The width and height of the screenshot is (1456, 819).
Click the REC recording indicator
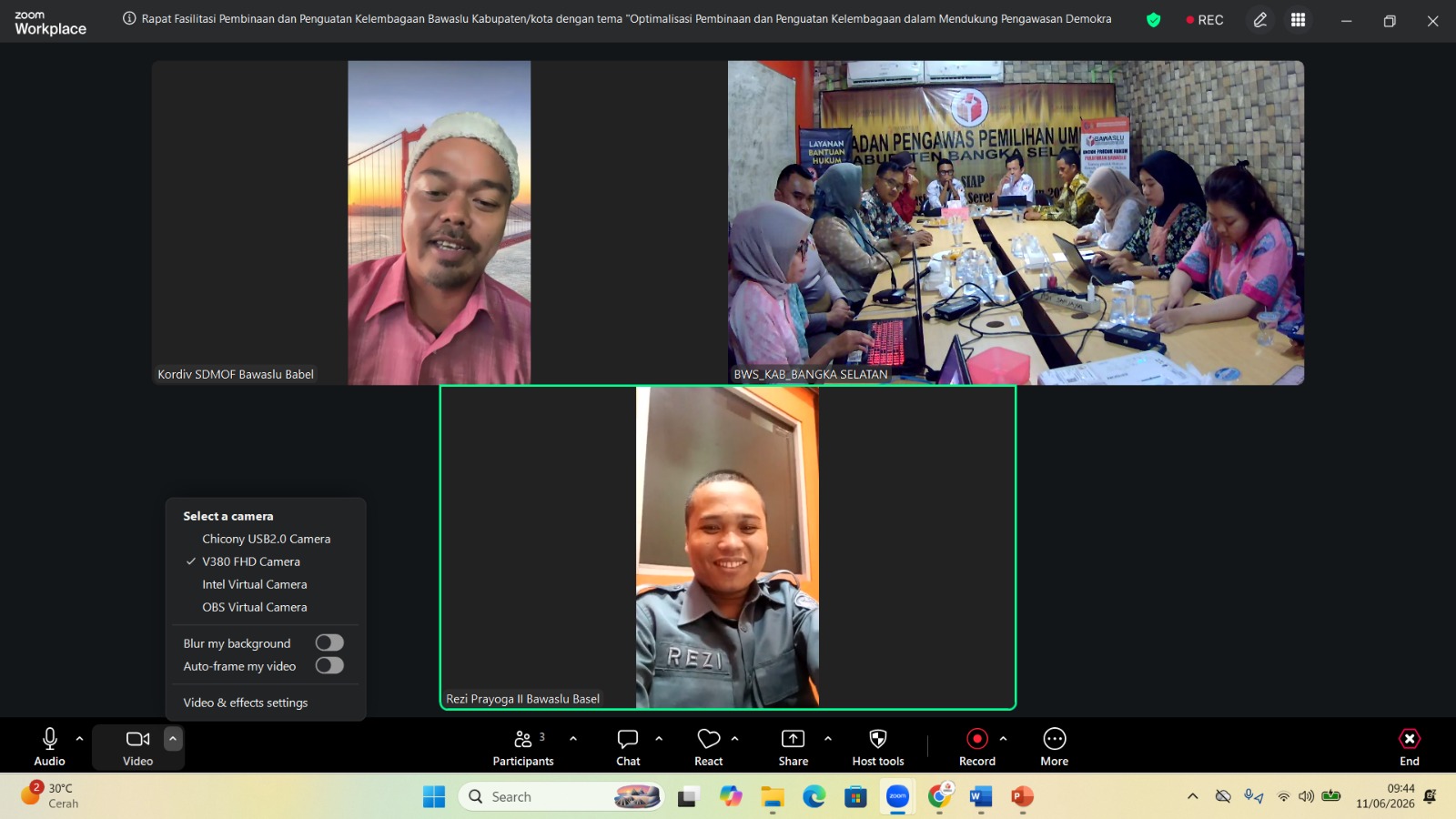point(1205,20)
